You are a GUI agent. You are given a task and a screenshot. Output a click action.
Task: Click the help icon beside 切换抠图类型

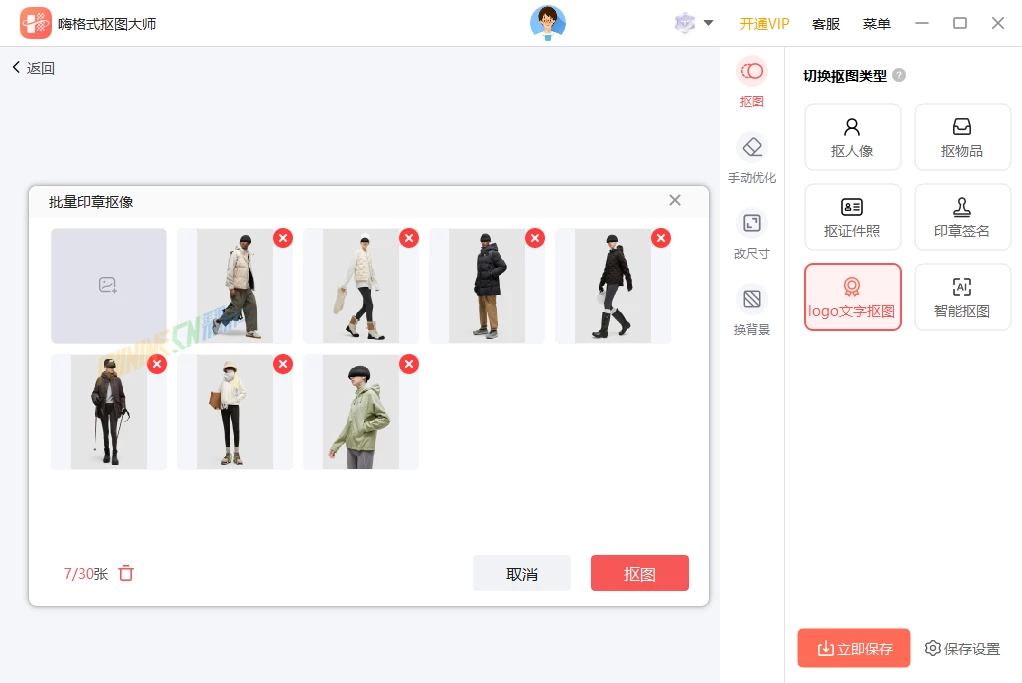tap(899, 75)
